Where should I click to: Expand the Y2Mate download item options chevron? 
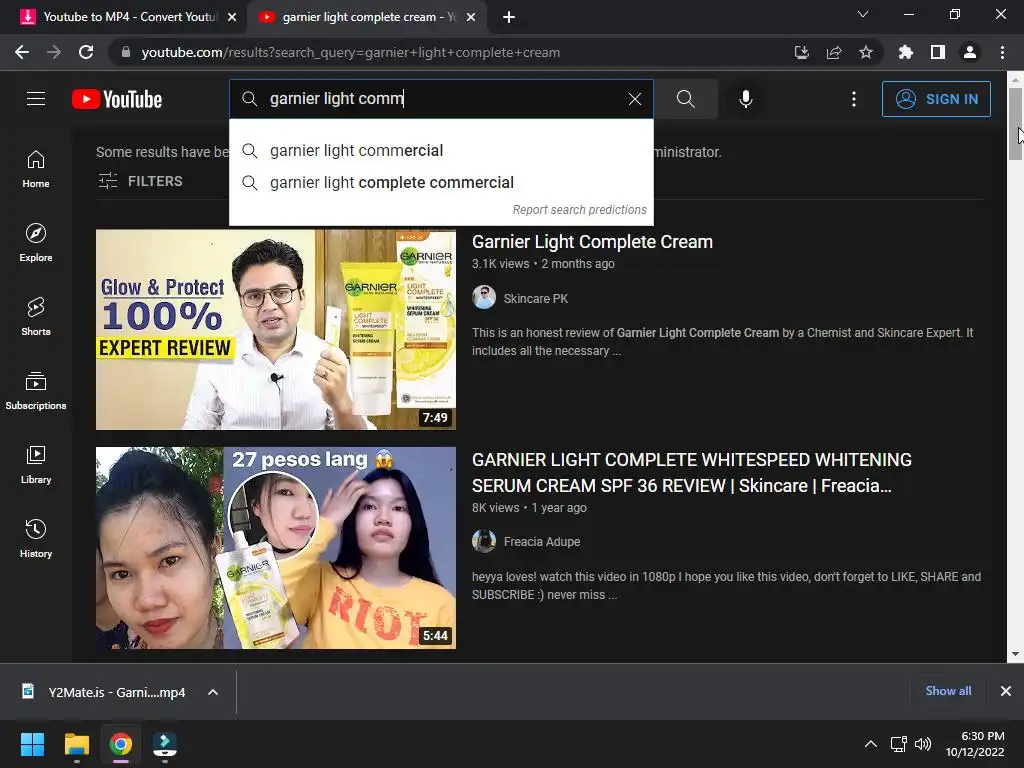(213, 692)
